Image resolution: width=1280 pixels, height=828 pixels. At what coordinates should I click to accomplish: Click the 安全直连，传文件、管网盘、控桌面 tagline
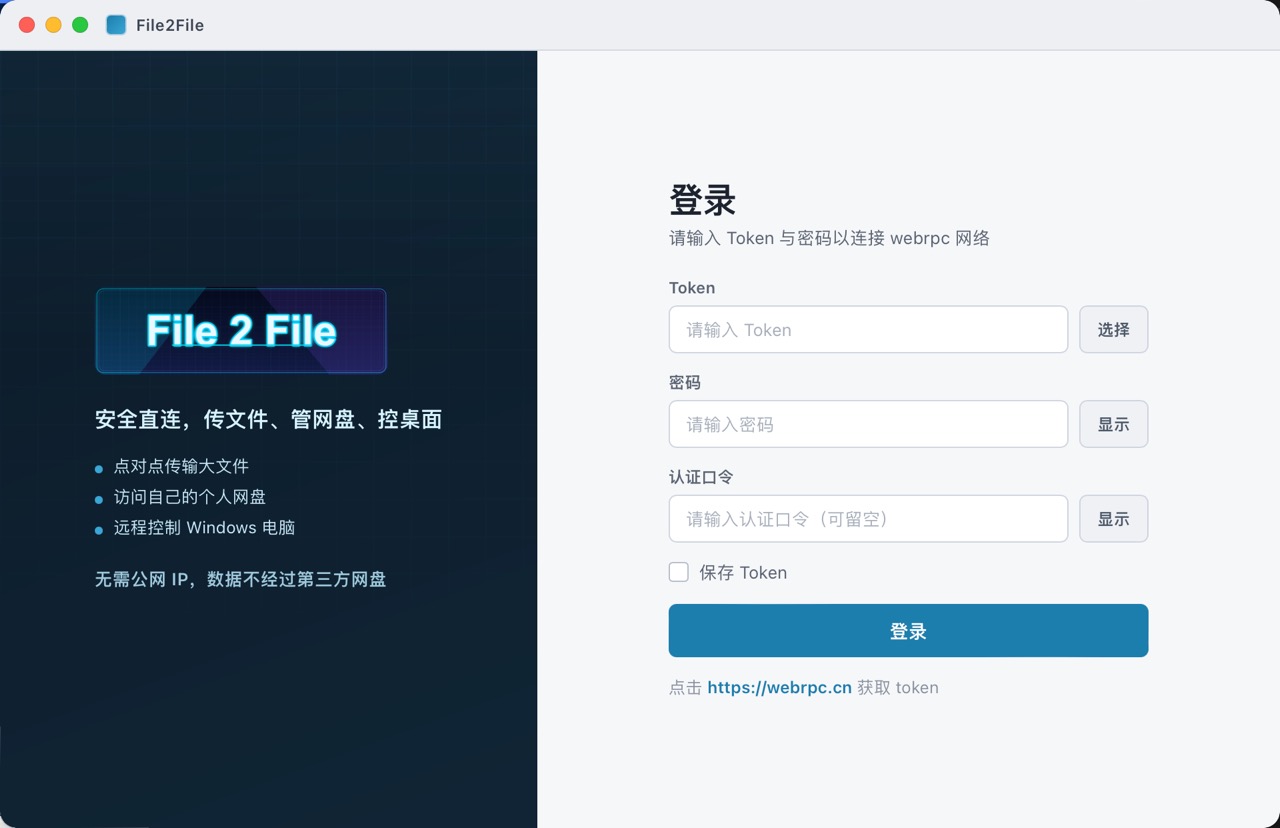pyautogui.click(x=268, y=420)
